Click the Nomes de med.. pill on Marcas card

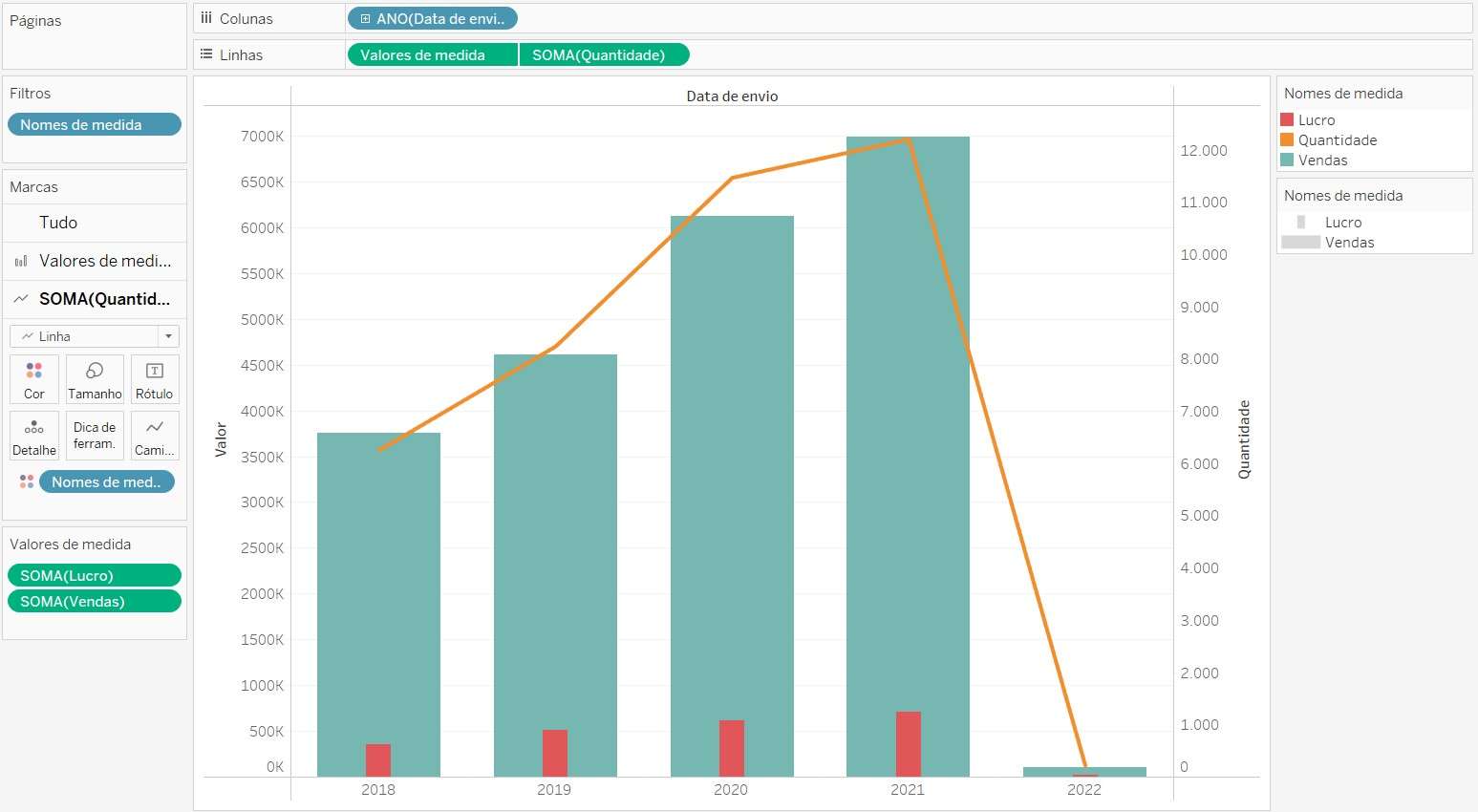click(x=107, y=481)
